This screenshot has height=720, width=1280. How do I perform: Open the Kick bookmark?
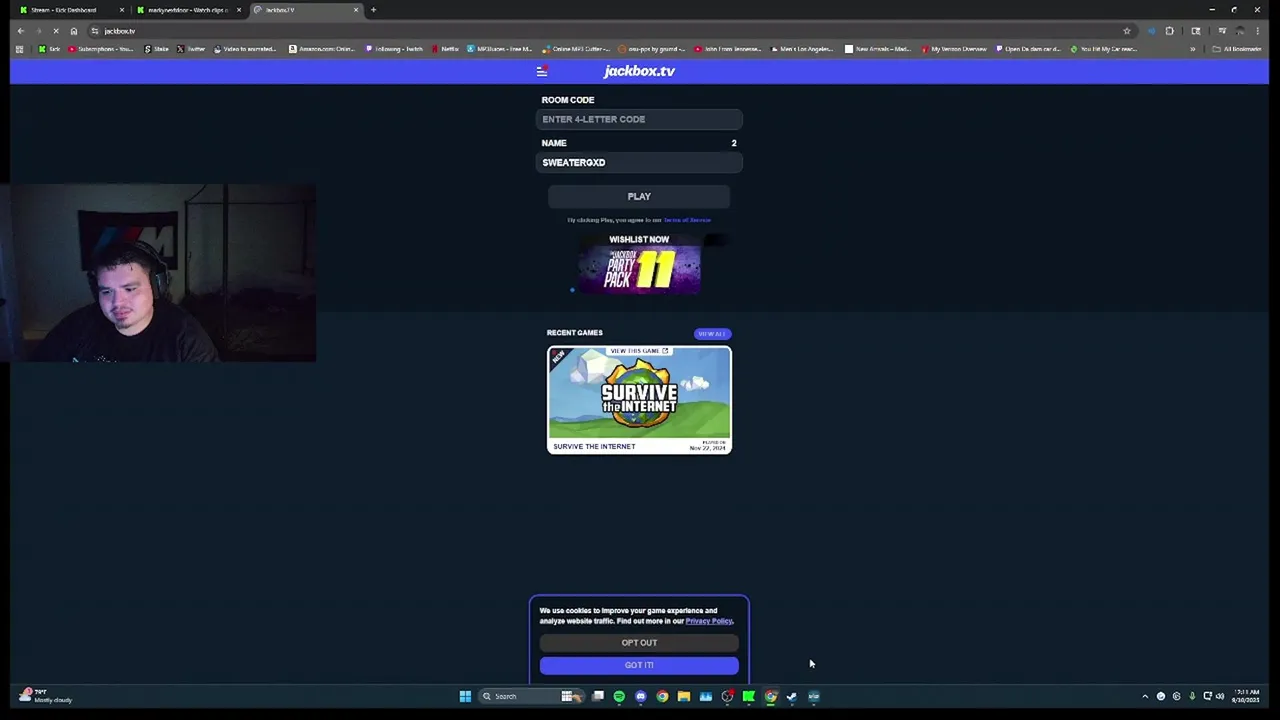pos(49,49)
